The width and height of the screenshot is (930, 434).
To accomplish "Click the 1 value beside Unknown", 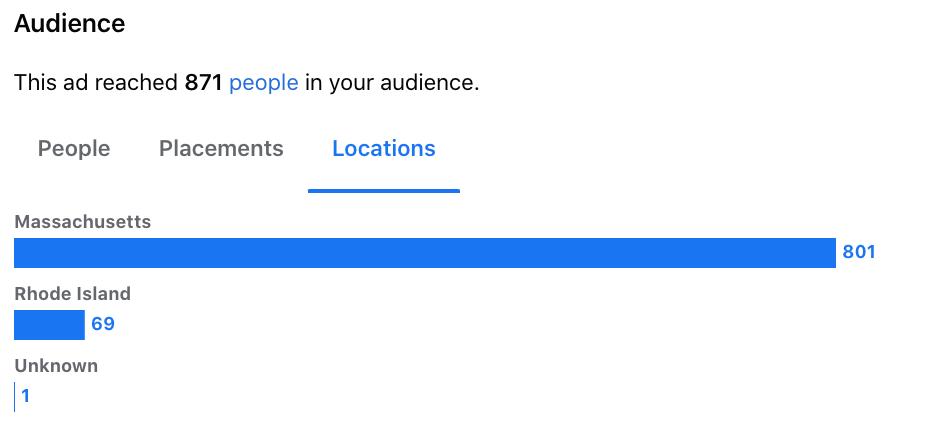I will pyautogui.click(x=26, y=396).
